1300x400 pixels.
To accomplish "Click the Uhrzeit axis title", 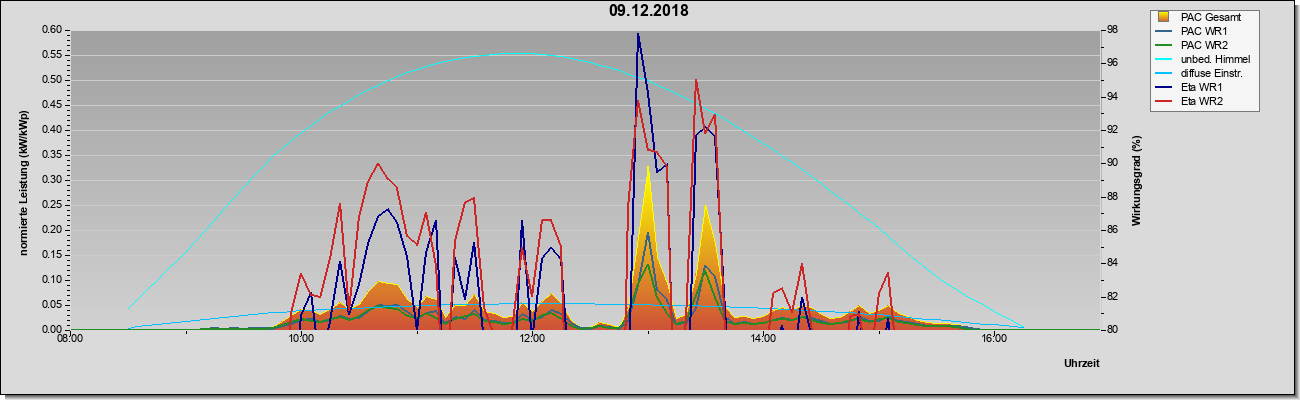I will click(1081, 364).
